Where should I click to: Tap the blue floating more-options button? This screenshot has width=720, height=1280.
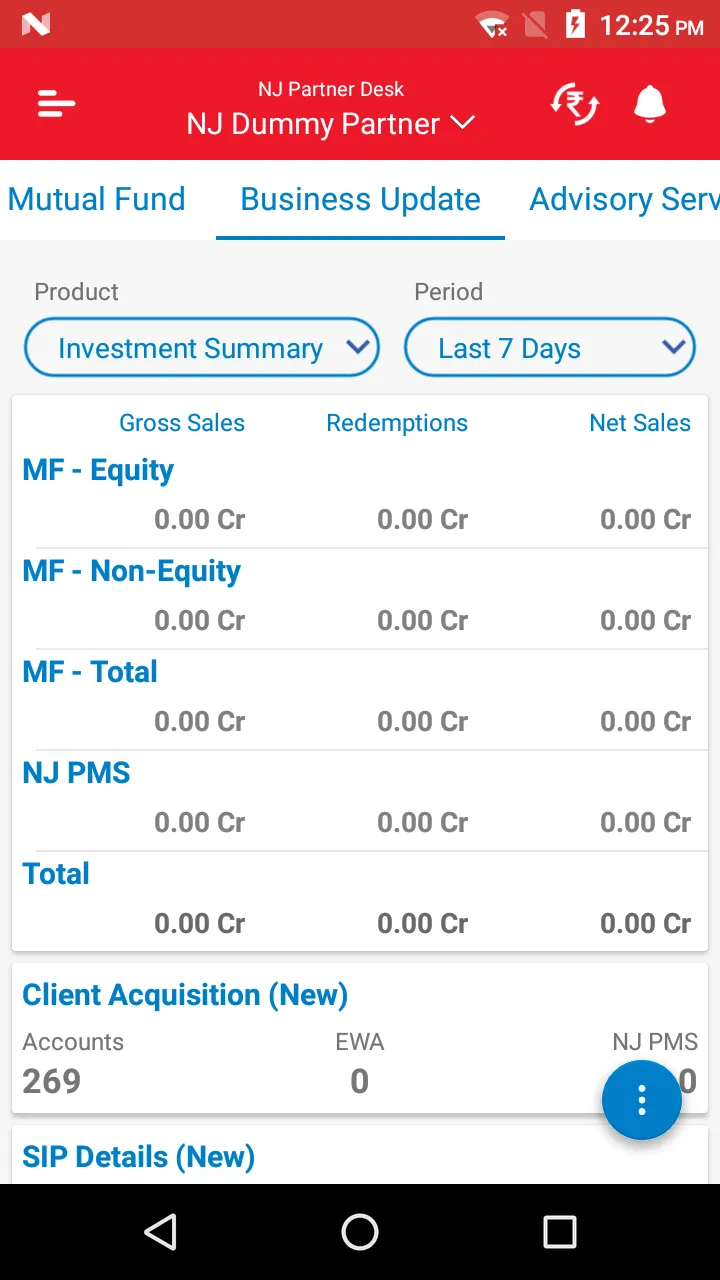[641, 1099]
